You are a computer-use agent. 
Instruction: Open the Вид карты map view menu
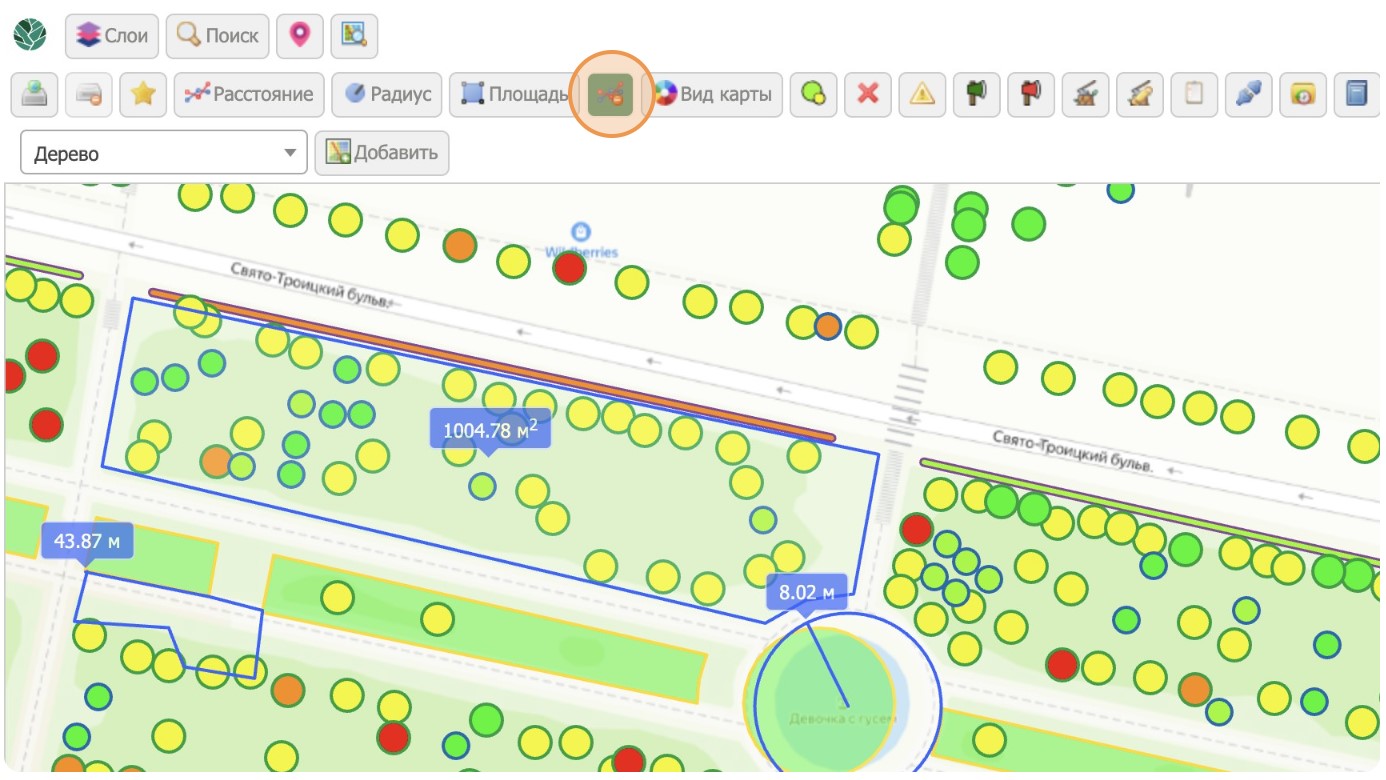(713, 95)
